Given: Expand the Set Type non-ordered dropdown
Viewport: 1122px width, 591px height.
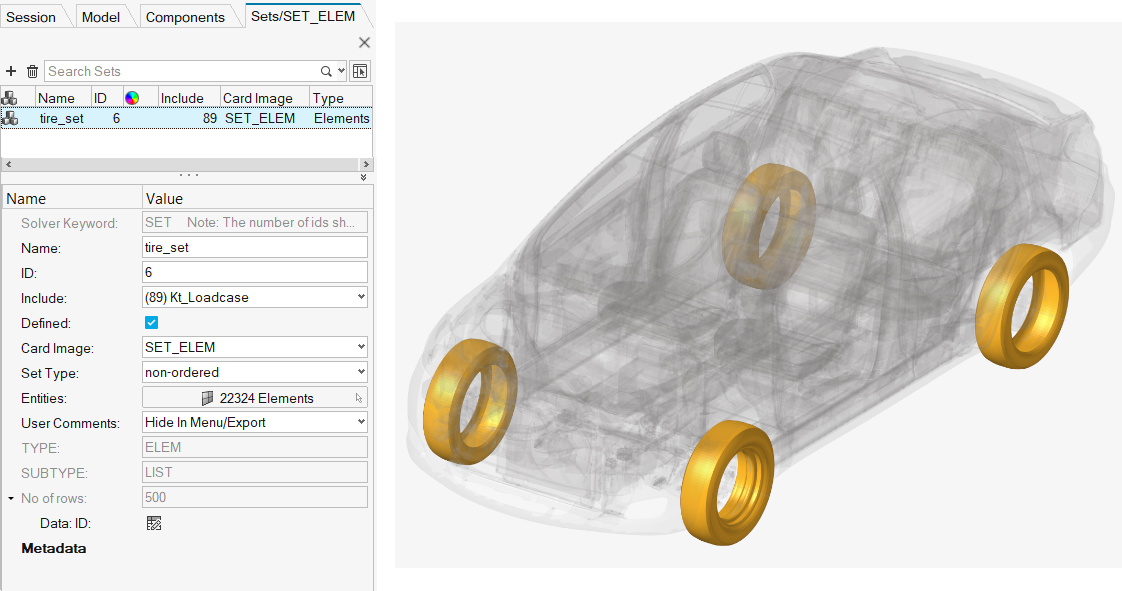Looking at the screenshot, I should (x=256, y=372).
